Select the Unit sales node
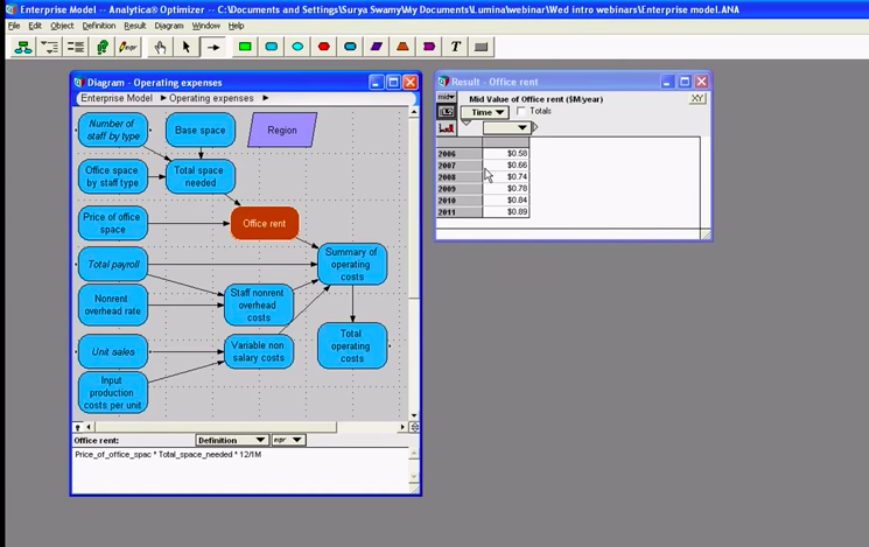The width and height of the screenshot is (869, 547). click(113, 351)
